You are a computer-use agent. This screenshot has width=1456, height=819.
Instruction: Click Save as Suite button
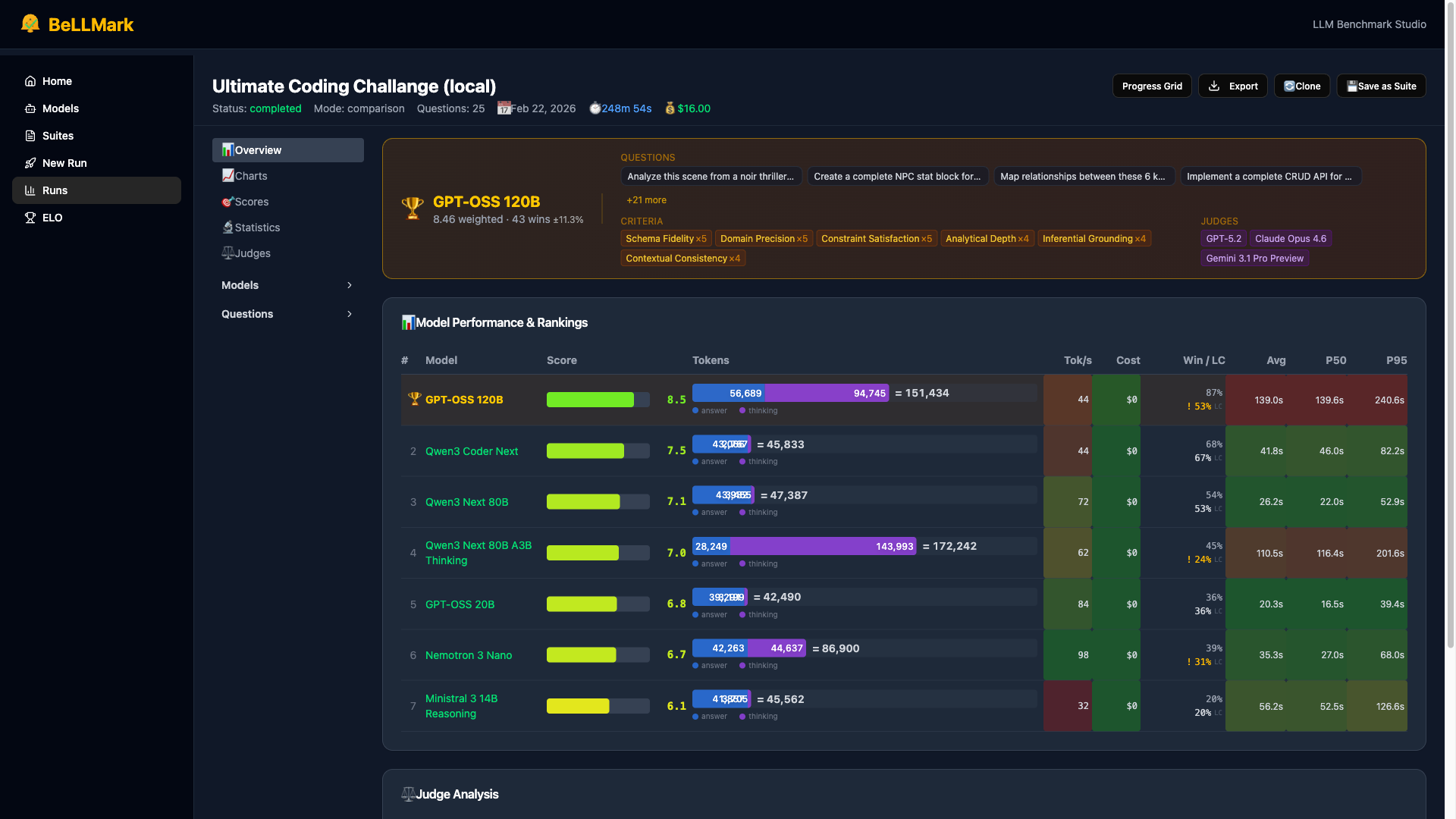pyautogui.click(x=1381, y=86)
